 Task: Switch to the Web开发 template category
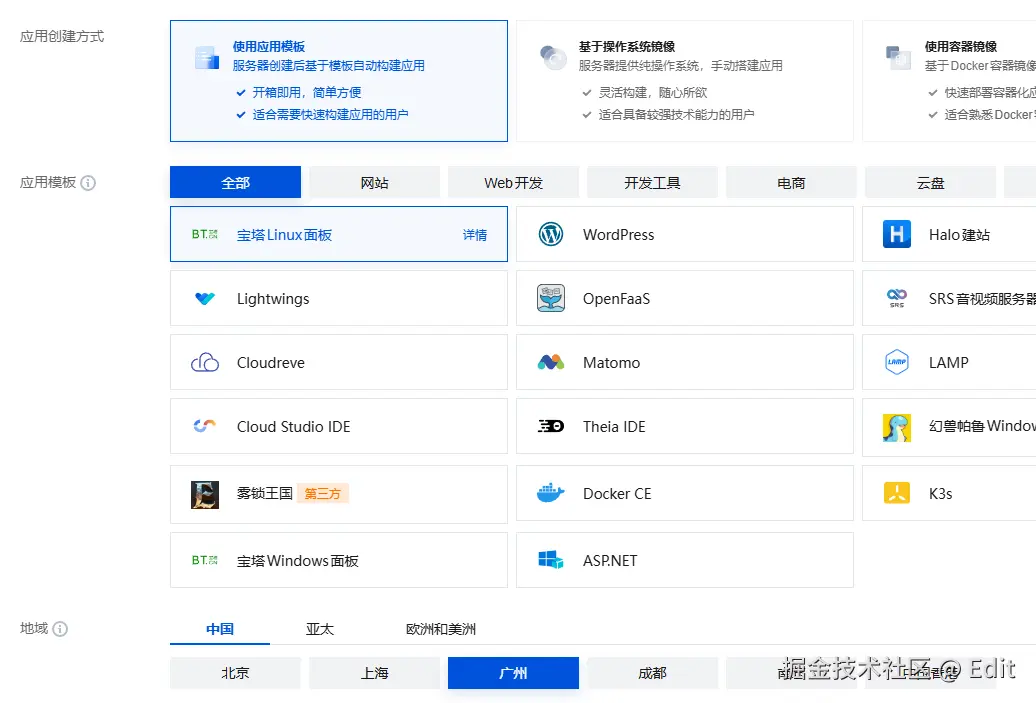(x=513, y=182)
